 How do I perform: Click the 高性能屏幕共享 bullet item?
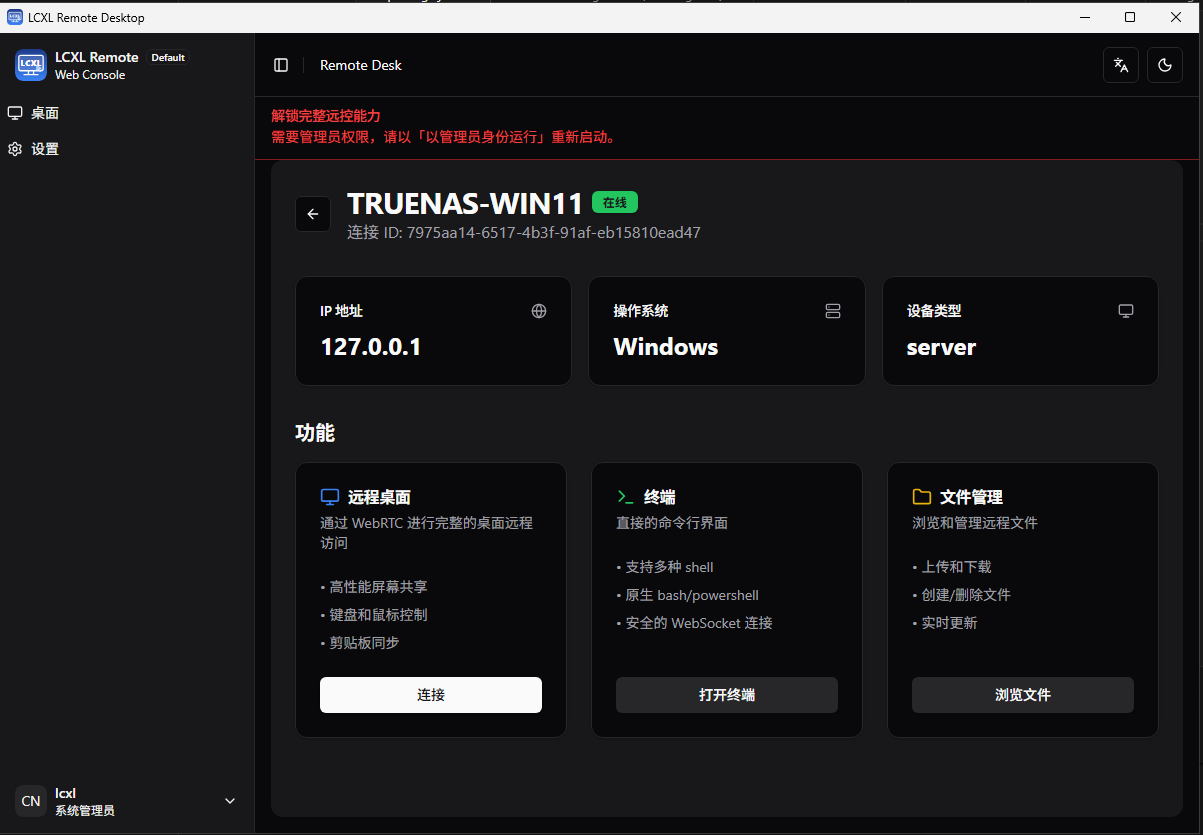(374, 587)
